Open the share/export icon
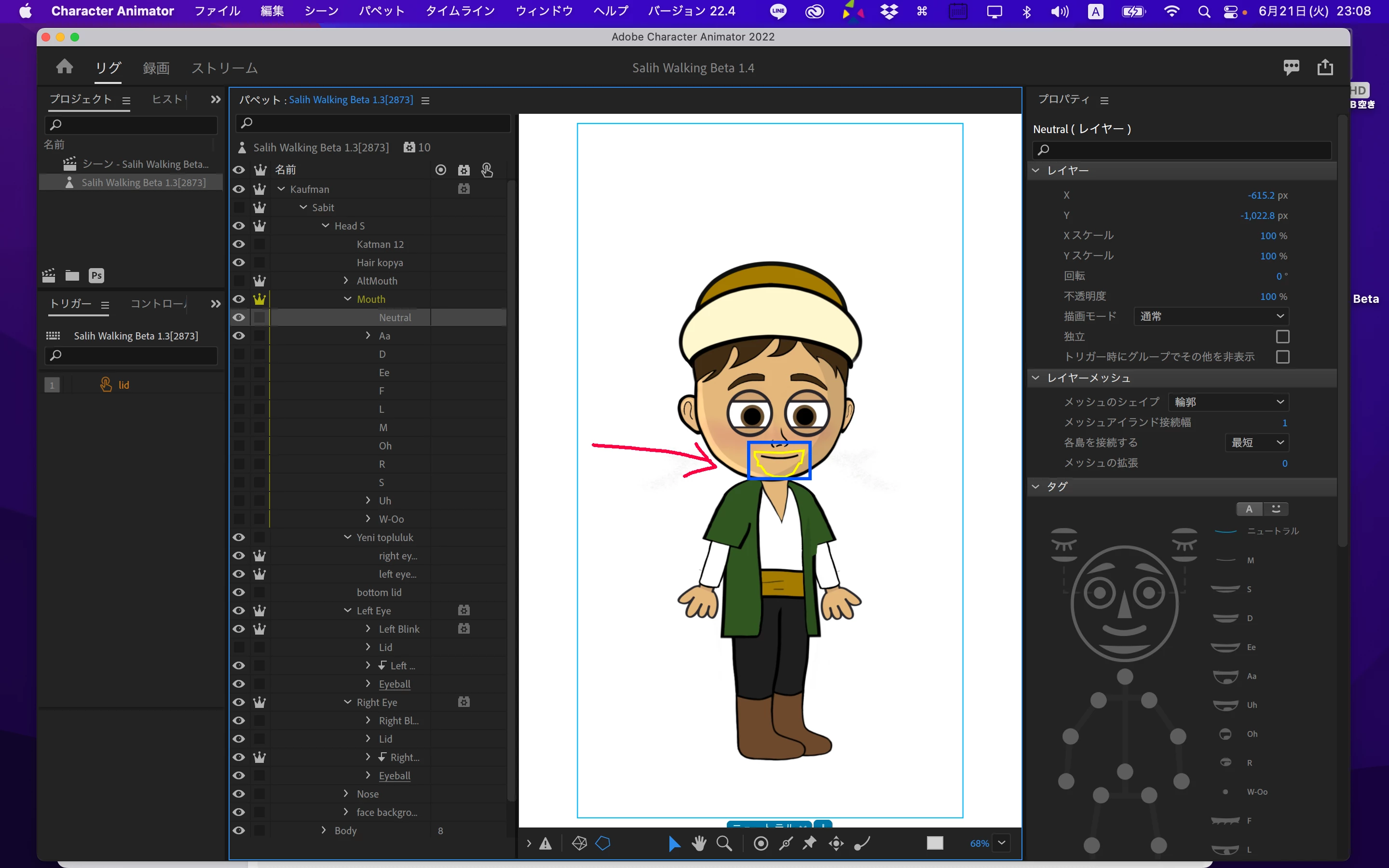Image resolution: width=1389 pixels, height=868 pixels. coord(1325,67)
